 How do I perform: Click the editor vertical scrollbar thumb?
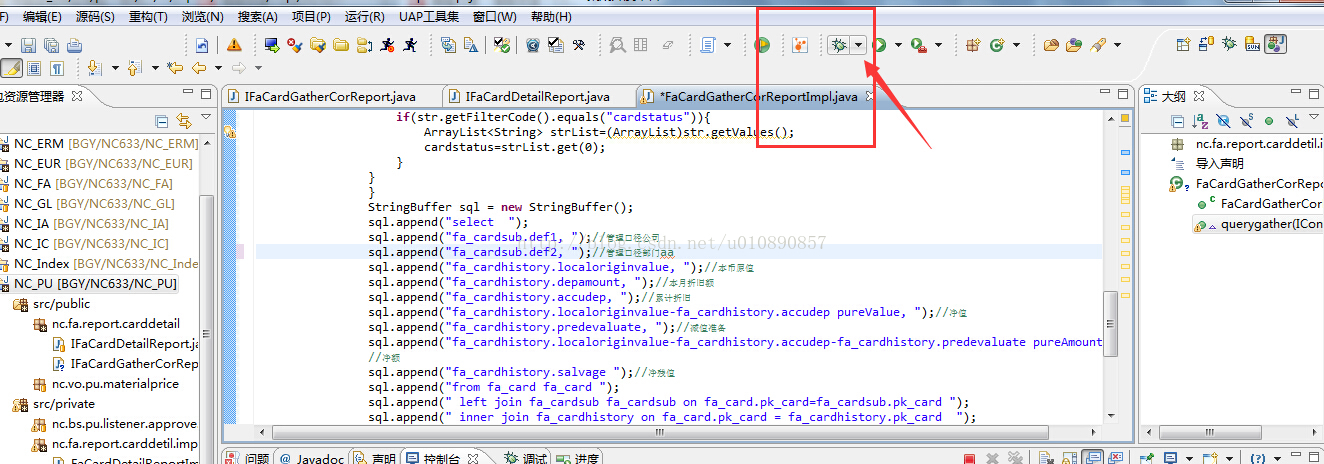click(1111, 325)
